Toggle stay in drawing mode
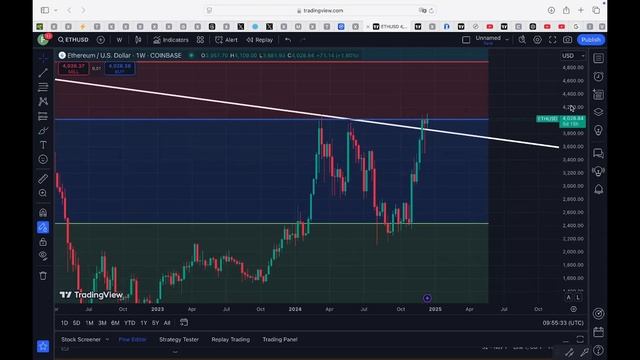This screenshot has height=360, width=640. [x=43, y=227]
